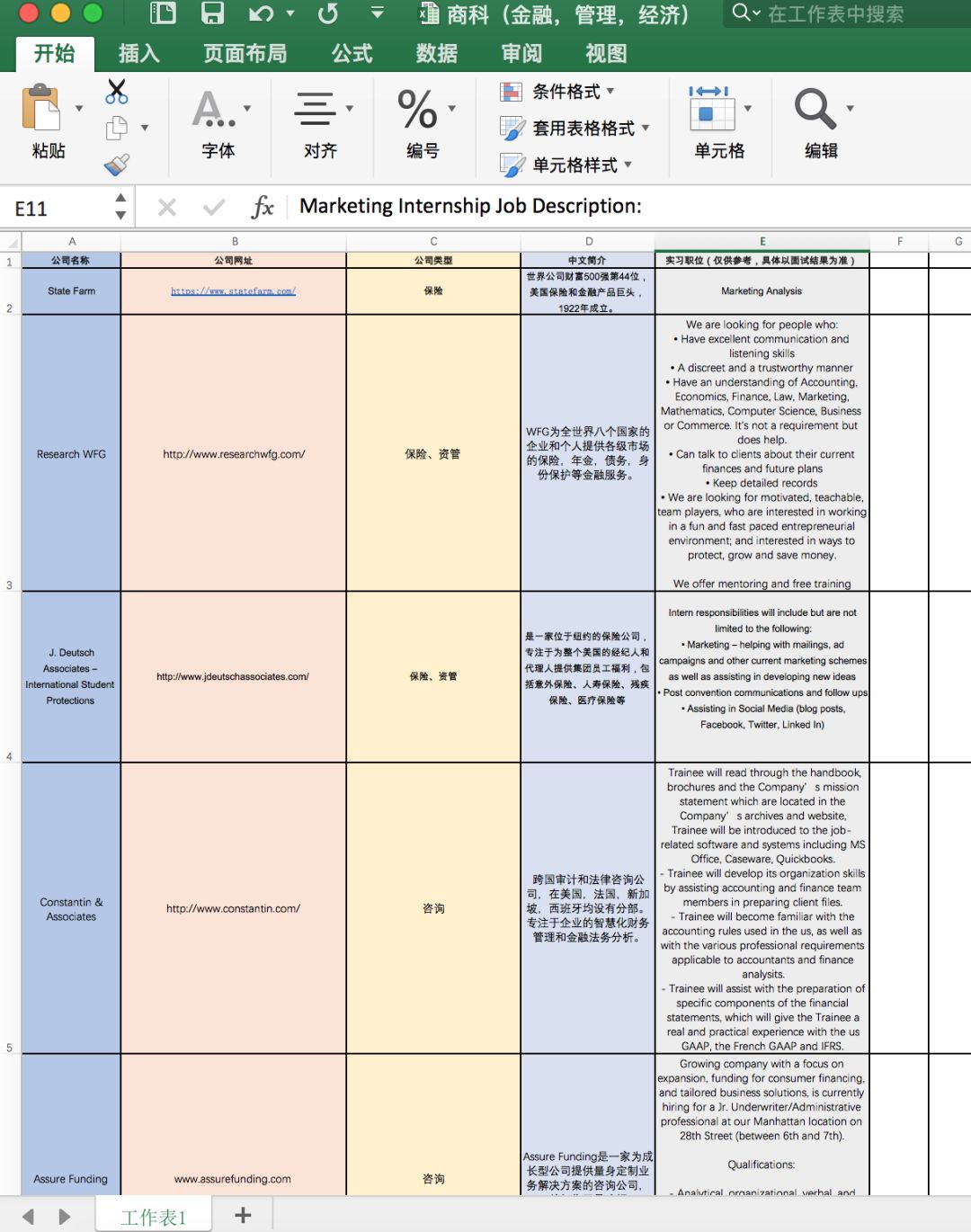This screenshot has height=1232, width=971.
Task: Select the http://www.constantin.com/ cell
Action: click(x=234, y=908)
